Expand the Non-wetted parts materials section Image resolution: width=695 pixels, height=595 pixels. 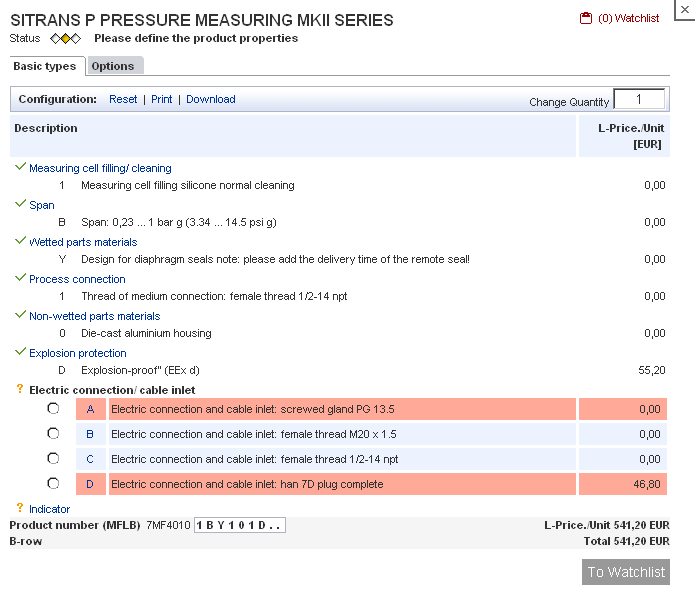point(94,316)
